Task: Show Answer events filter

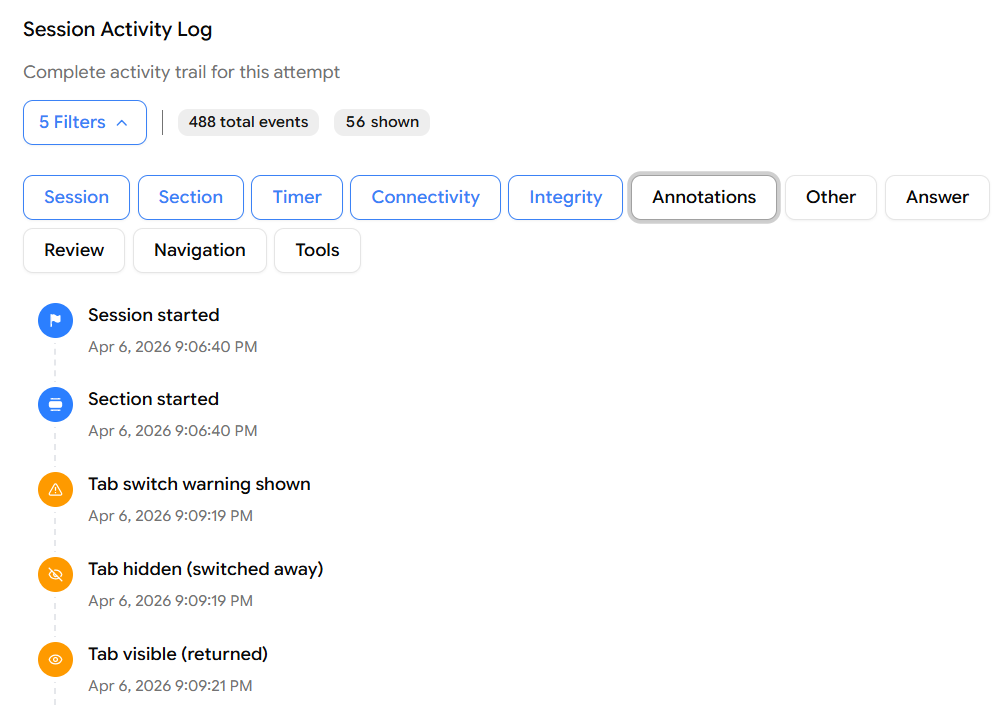Action: [937, 197]
